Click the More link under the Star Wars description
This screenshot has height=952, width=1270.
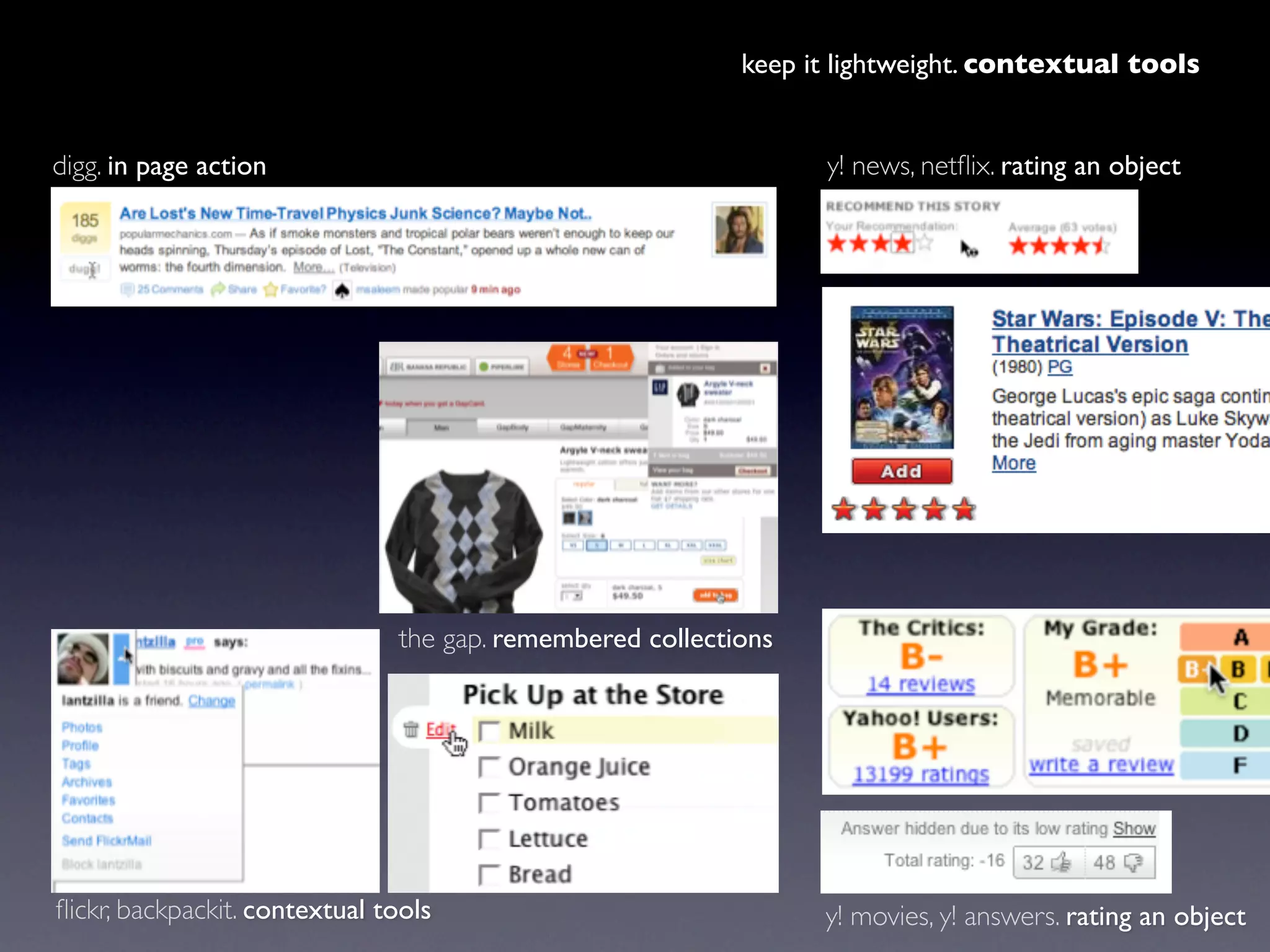coord(1013,463)
